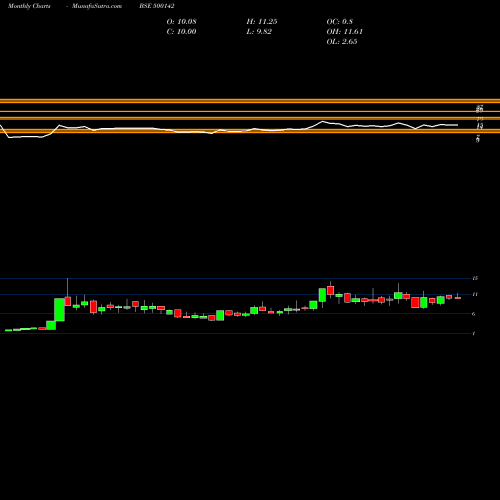Click the 15 price axis label

475,278
